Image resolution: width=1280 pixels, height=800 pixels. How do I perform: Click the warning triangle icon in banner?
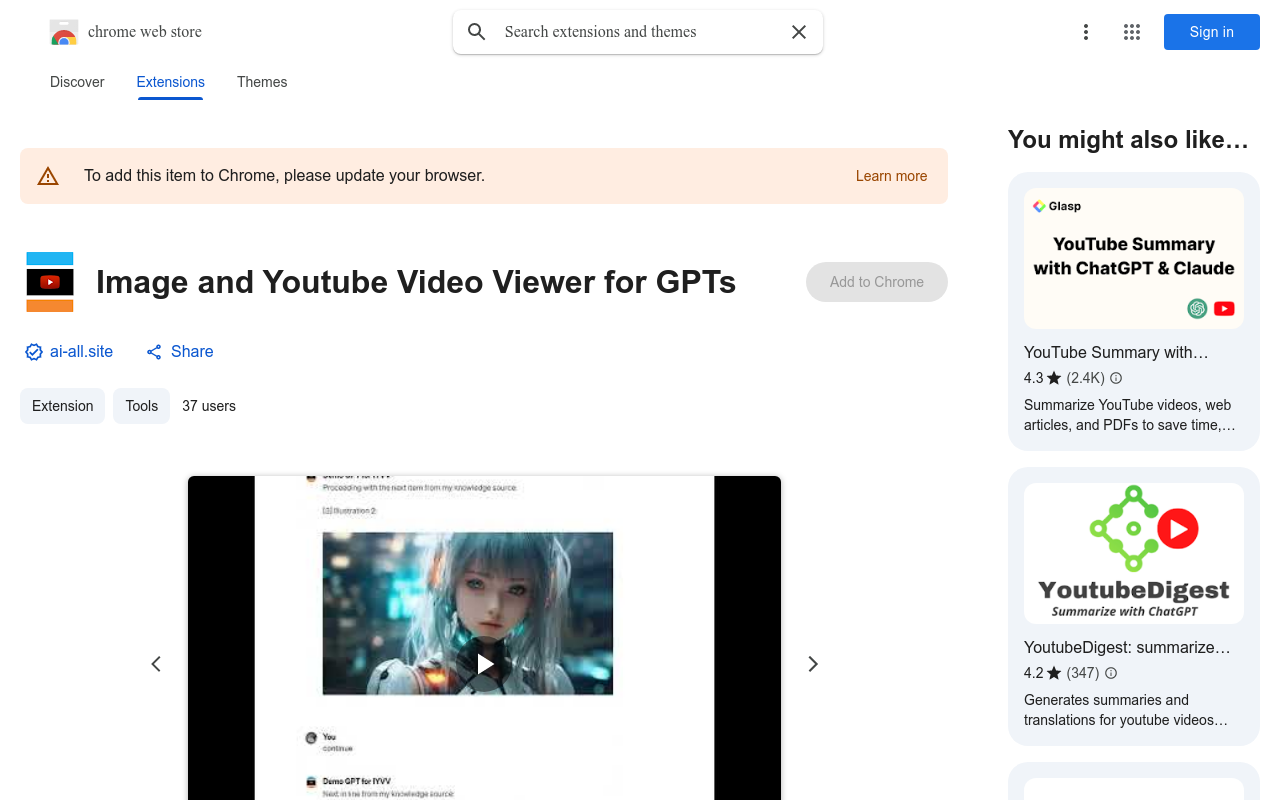point(48,176)
